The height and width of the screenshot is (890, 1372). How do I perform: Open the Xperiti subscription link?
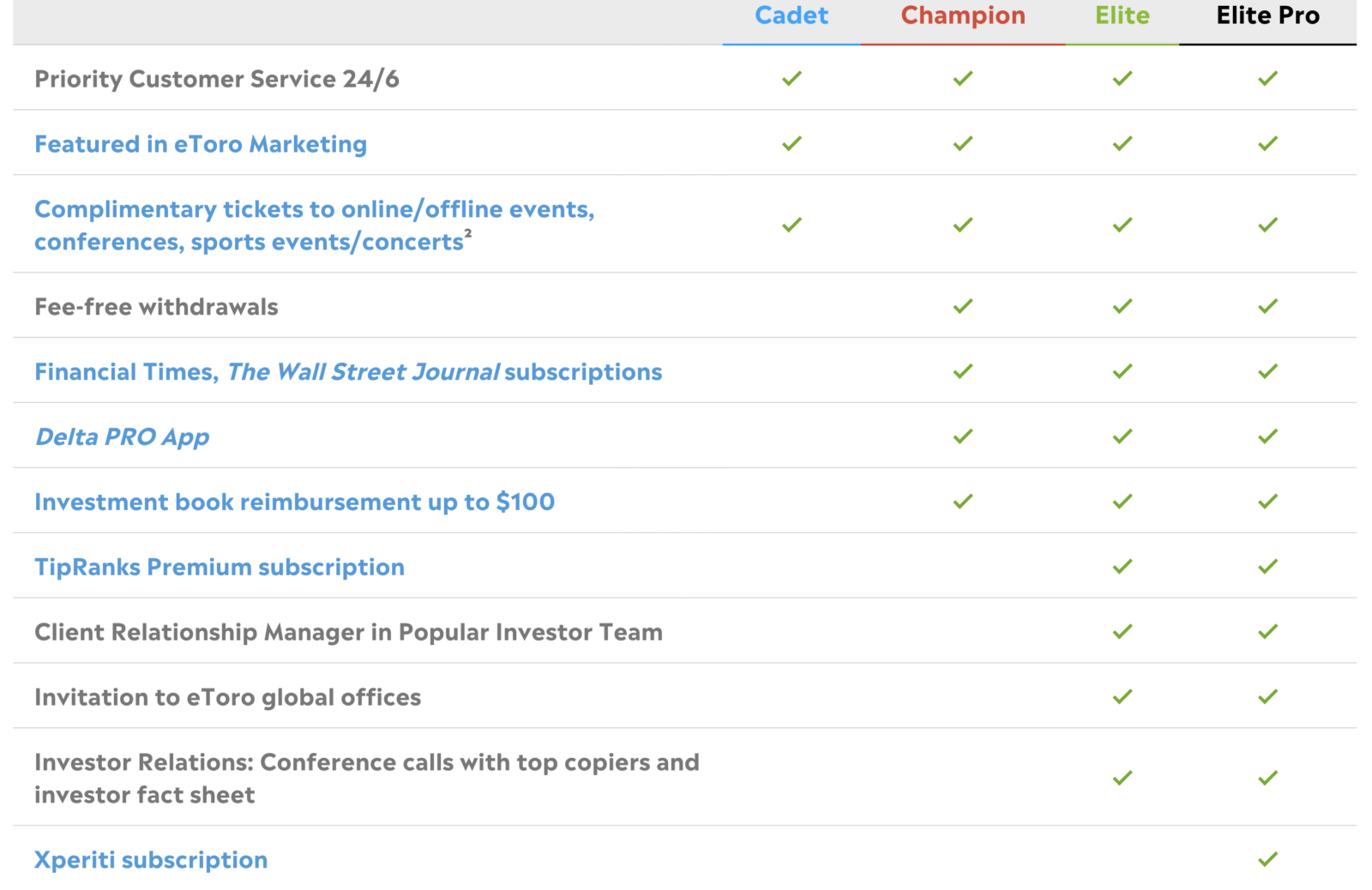coord(150,859)
